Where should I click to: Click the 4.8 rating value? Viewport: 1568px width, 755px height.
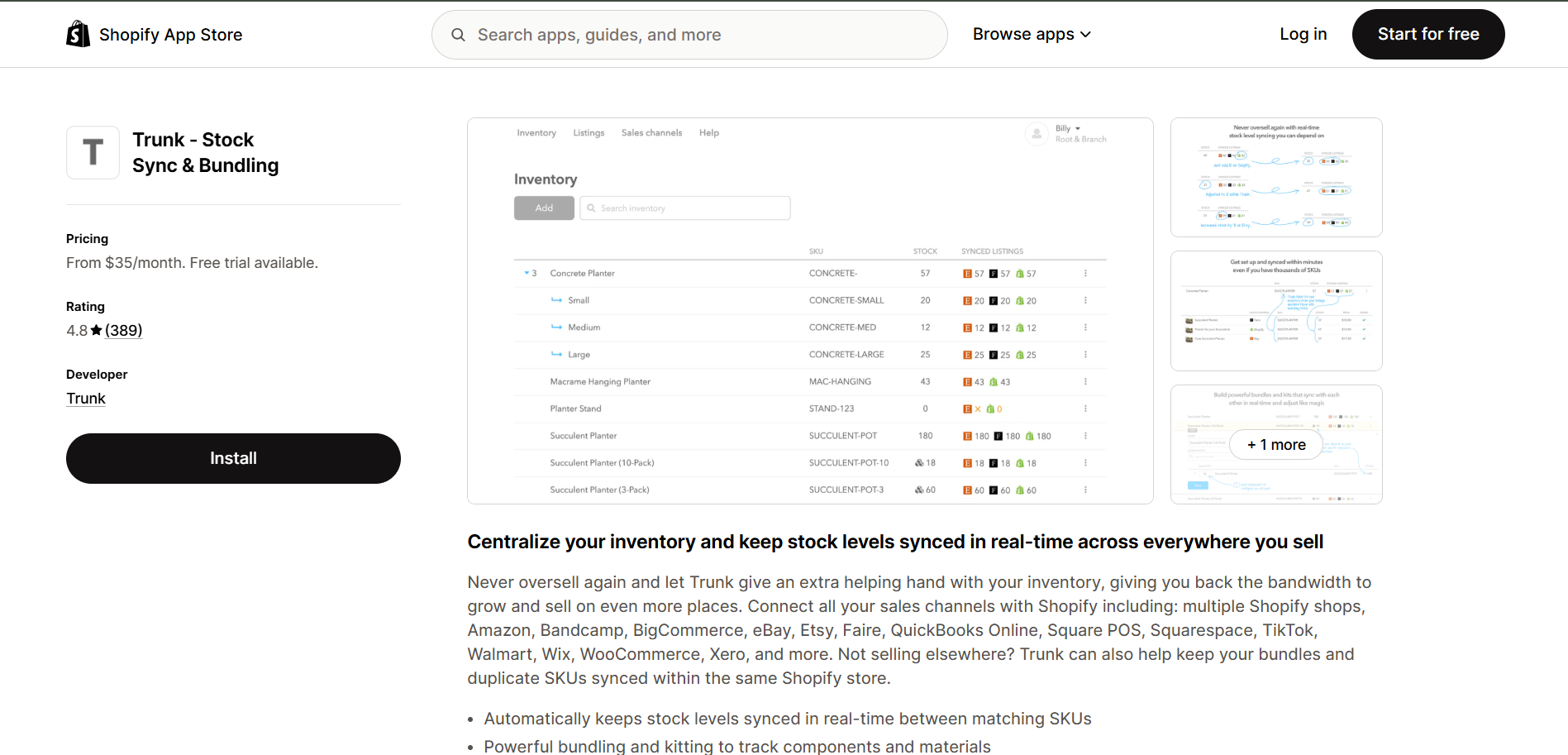77,330
